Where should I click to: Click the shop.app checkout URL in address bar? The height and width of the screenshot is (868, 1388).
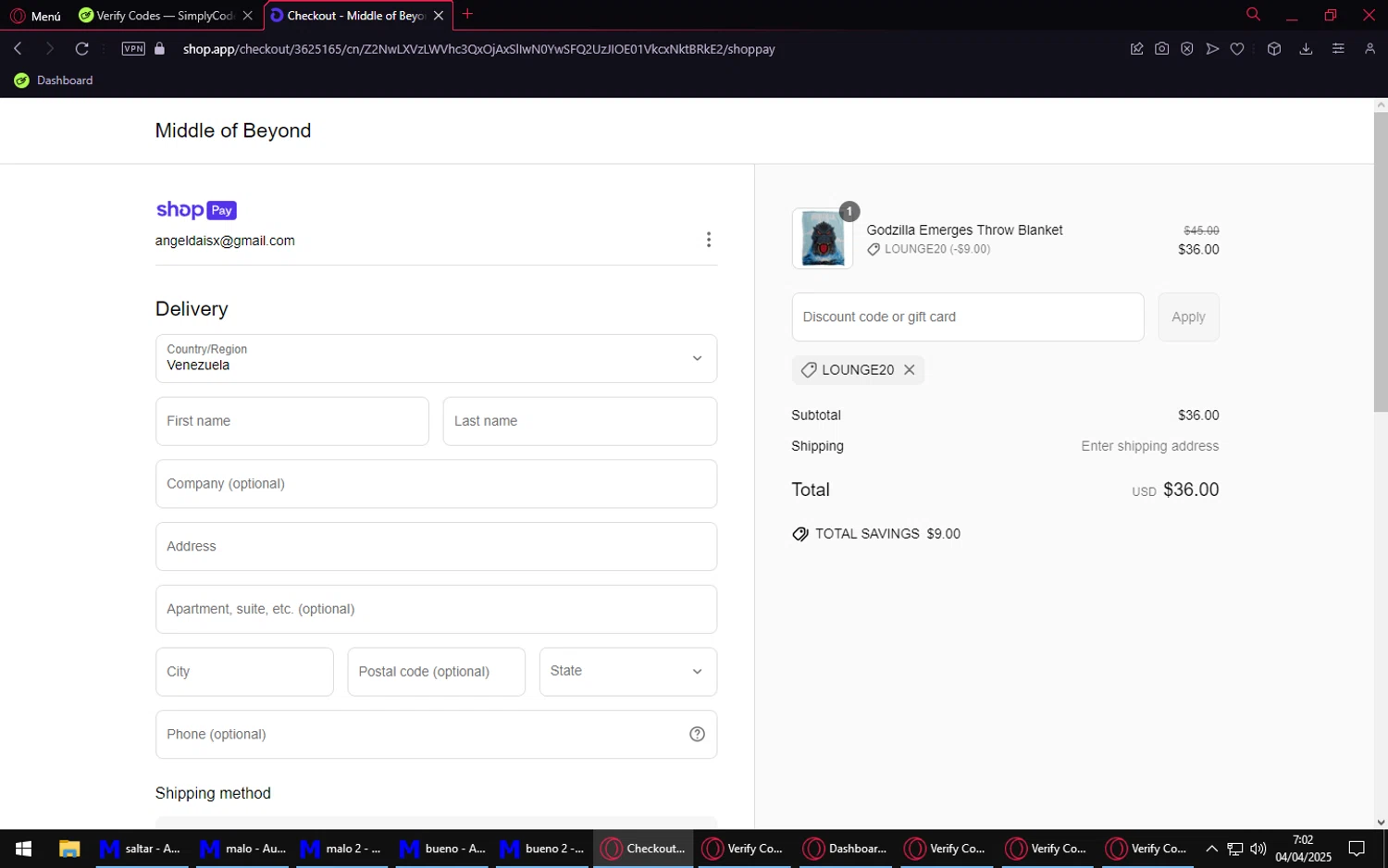point(478,49)
